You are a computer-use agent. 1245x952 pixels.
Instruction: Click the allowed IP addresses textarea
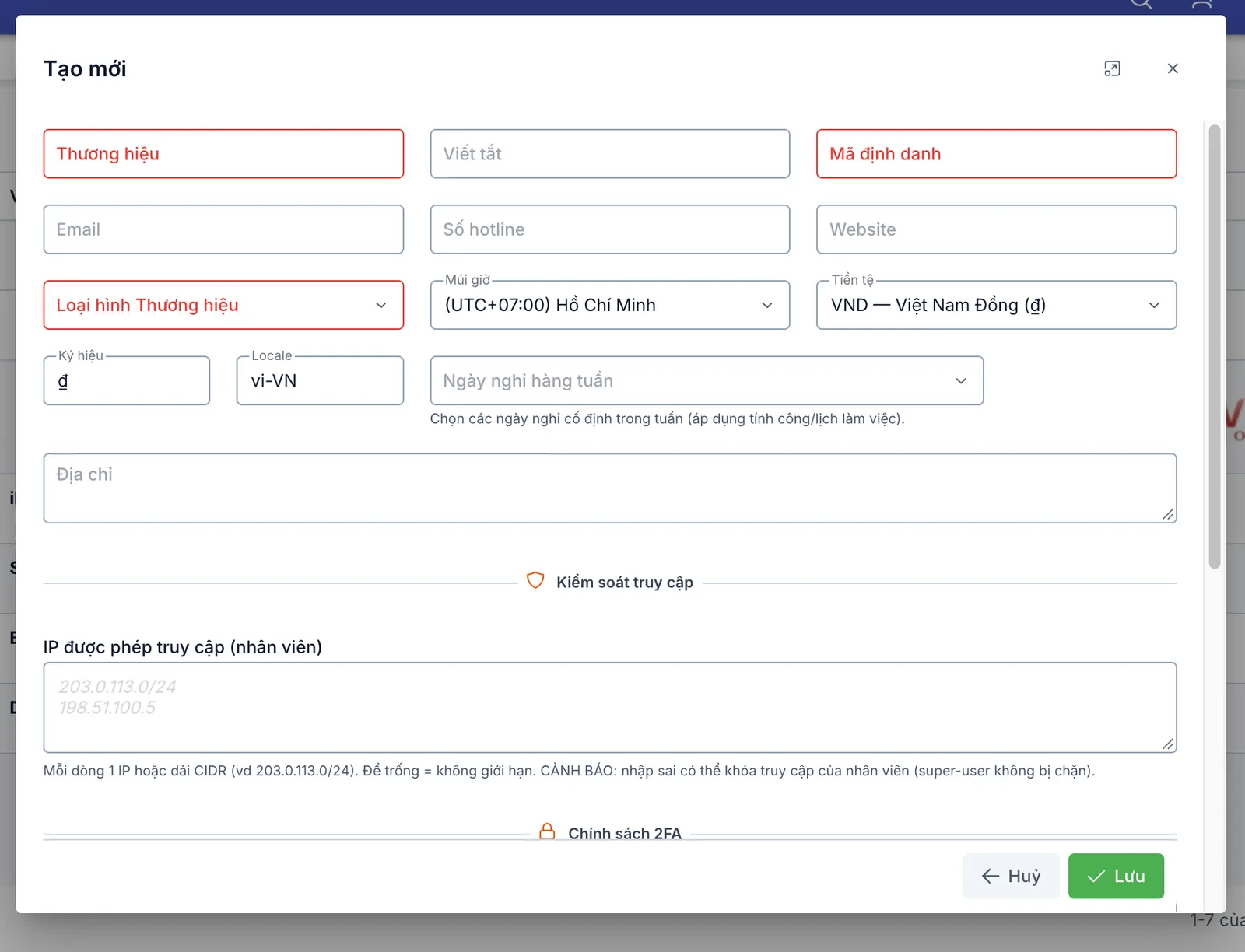coord(610,708)
